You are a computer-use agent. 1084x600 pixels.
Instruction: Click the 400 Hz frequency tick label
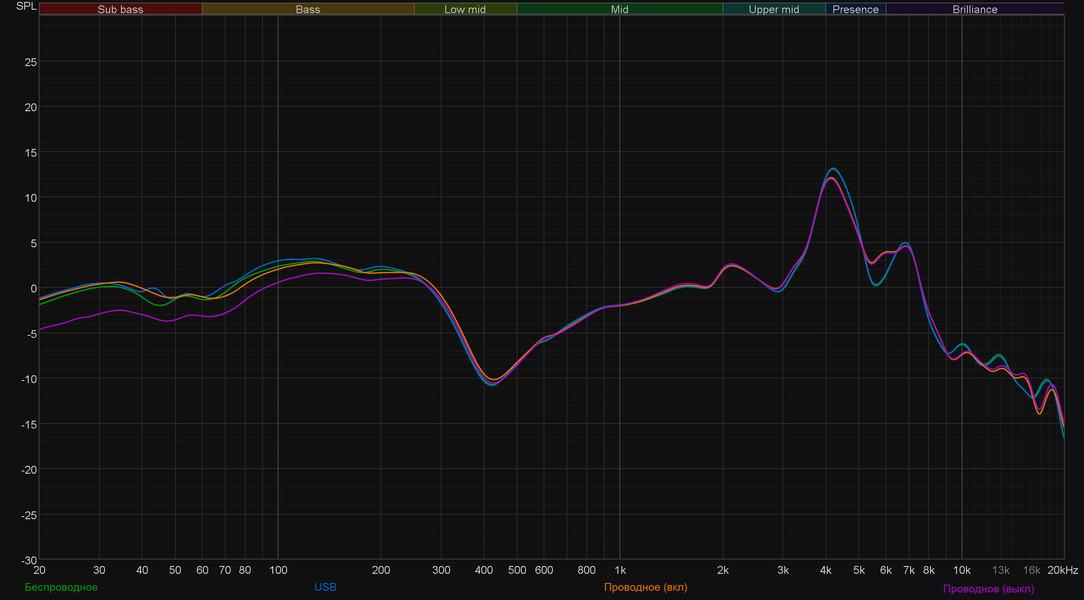[484, 570]
